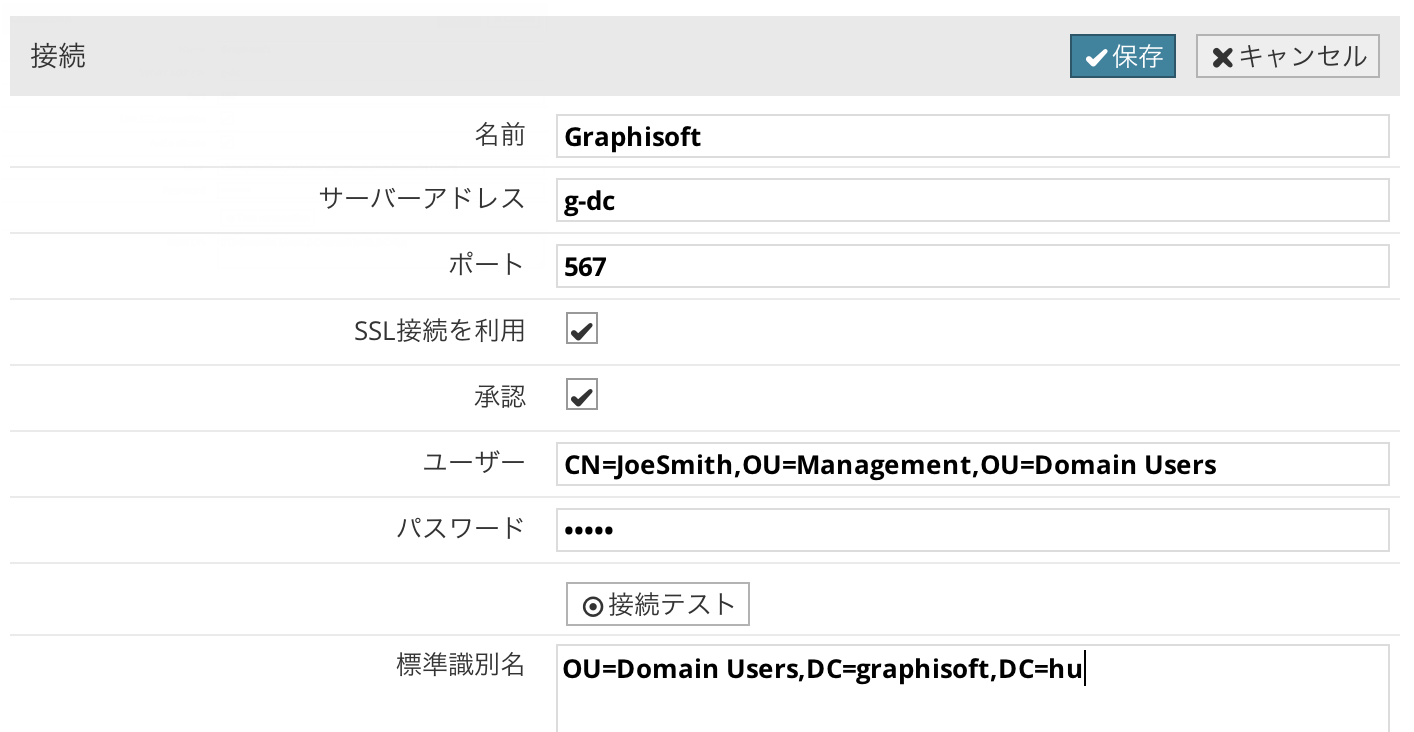Click the ポート label text
The width and height of the screenshot is (1414, 732).
coord(486,264)
